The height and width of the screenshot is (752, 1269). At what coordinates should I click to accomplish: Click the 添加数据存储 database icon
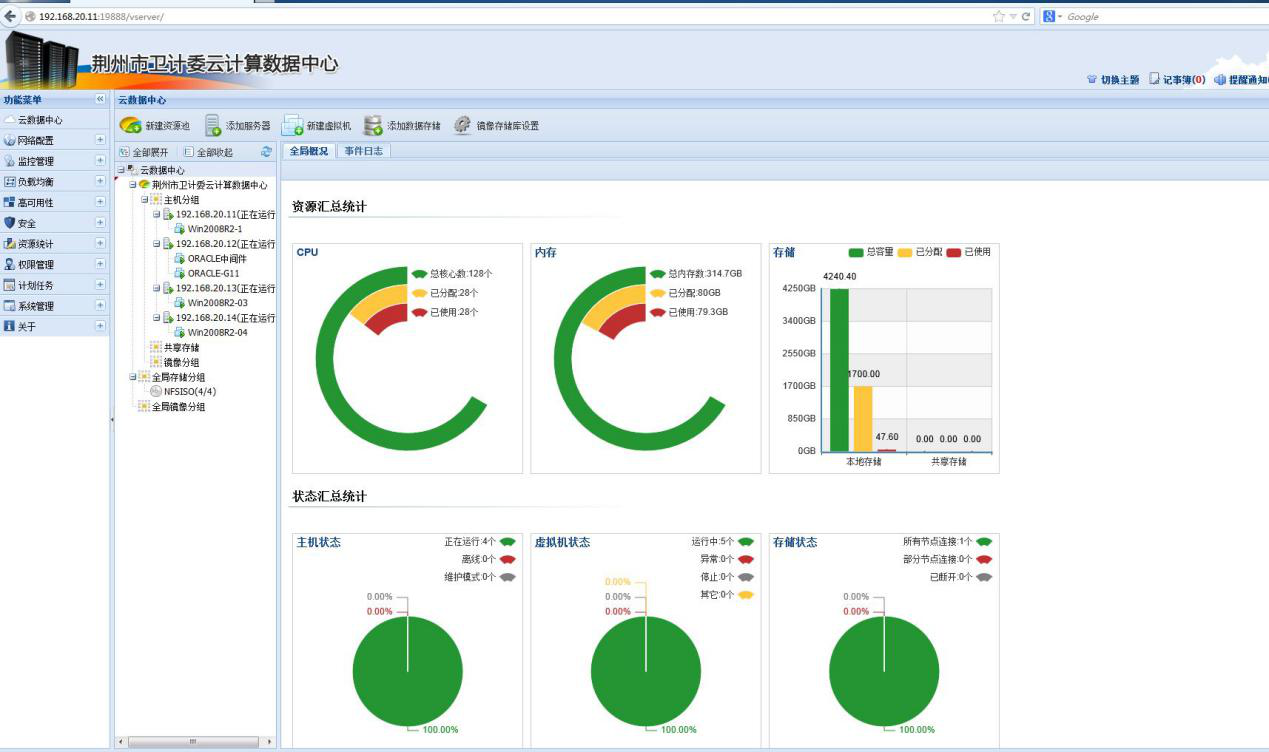coord(373,126)
